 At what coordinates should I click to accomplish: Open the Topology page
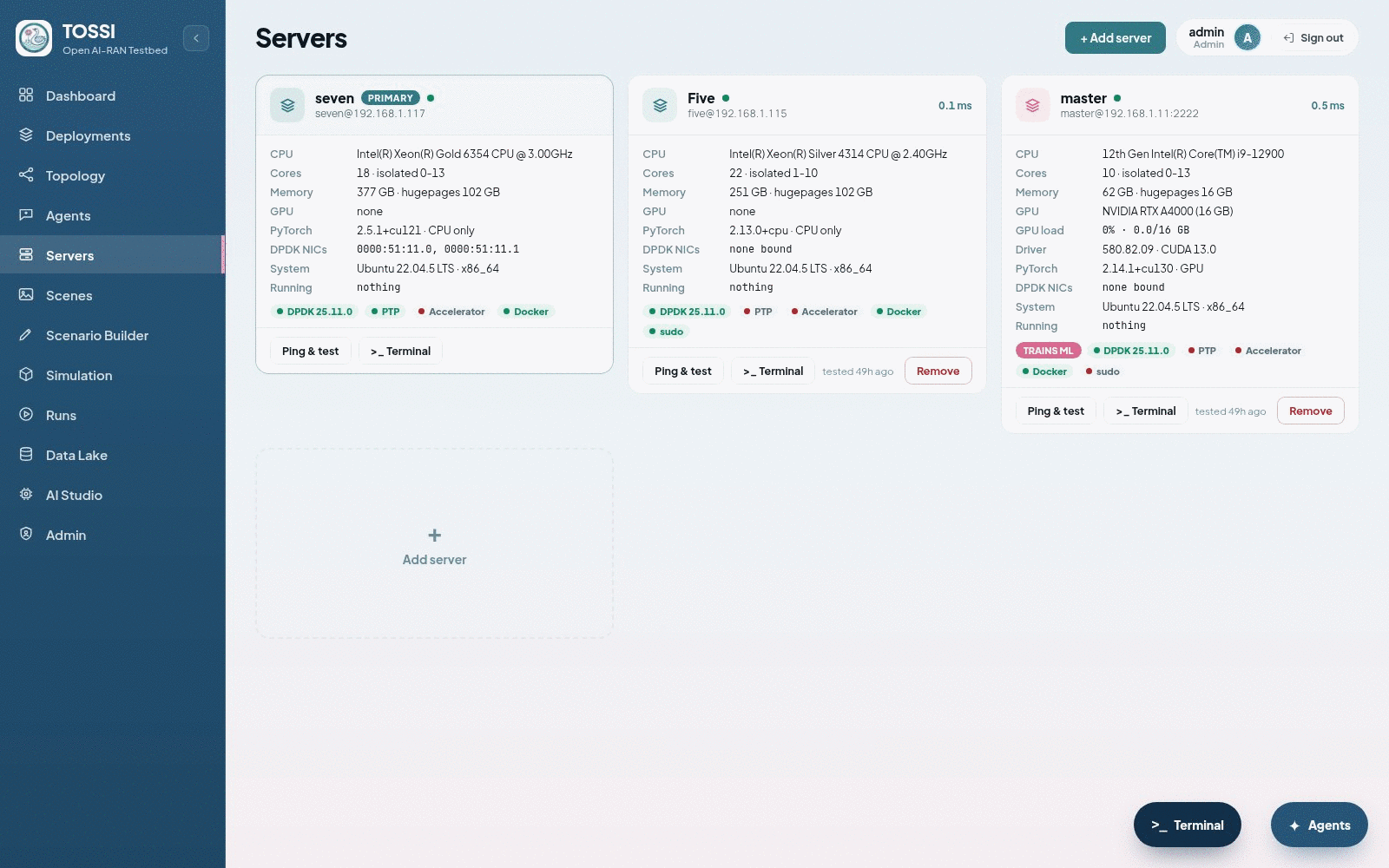[x=113, y=175]
